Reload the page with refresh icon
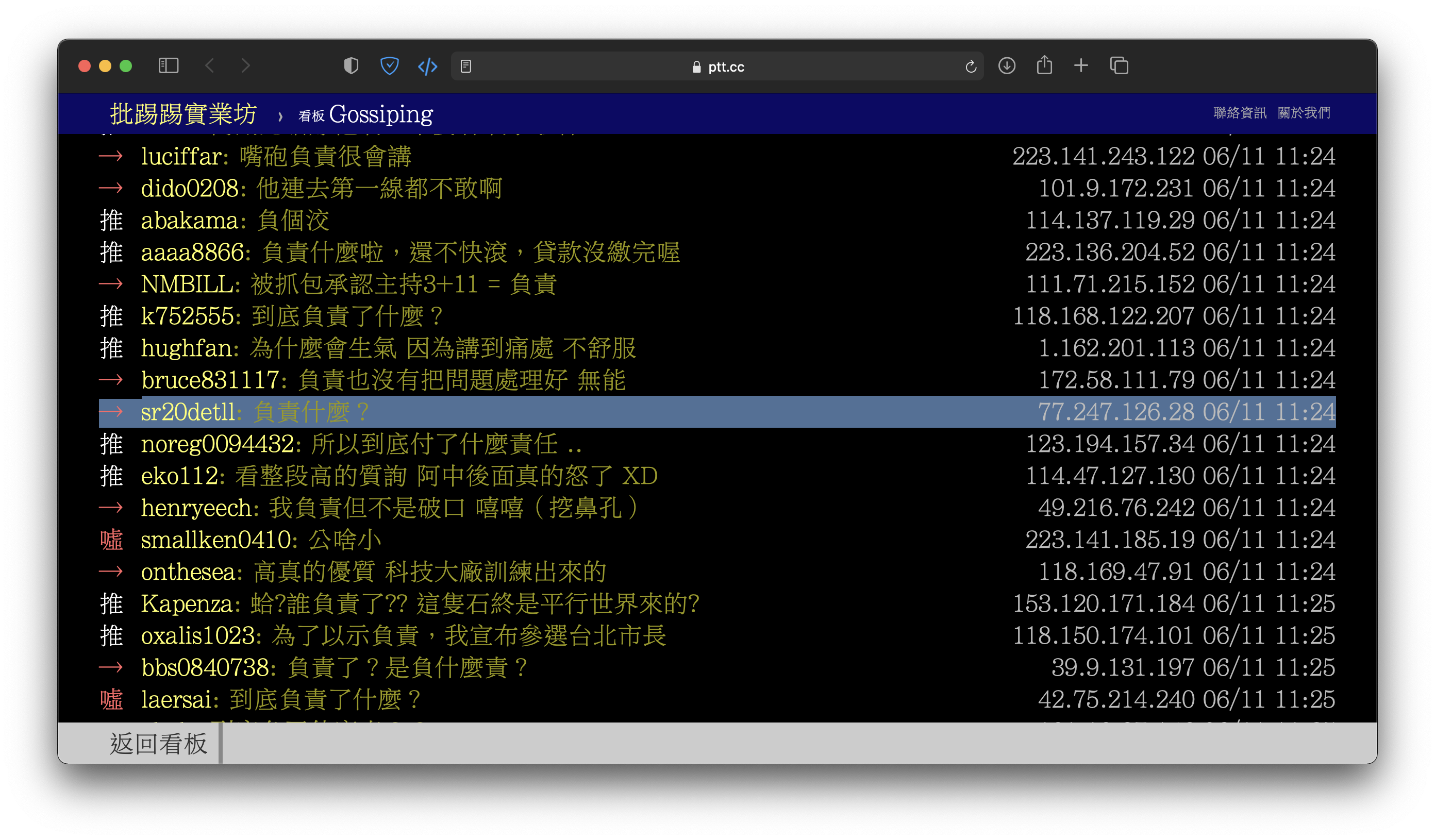The height and width of the screenshot is (840, 1435). pos(971,66)
